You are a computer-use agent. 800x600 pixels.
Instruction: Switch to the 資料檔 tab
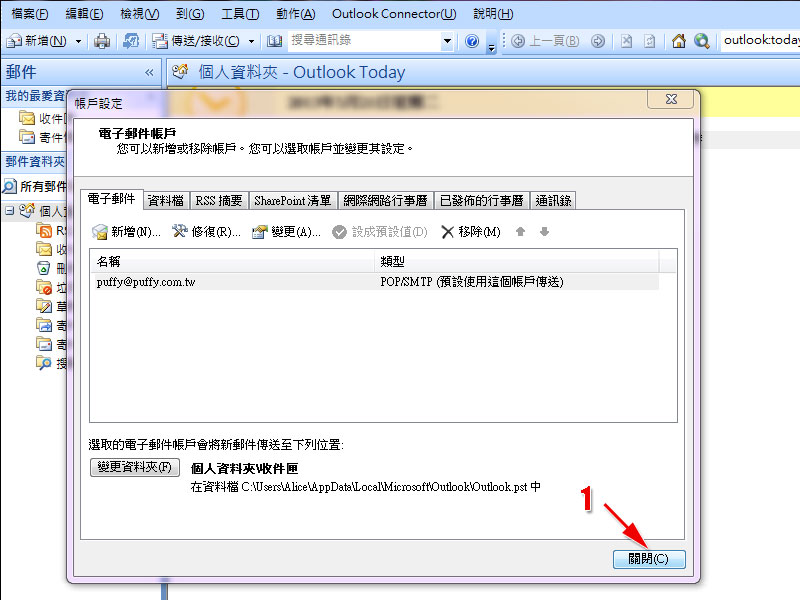[166, 201]
